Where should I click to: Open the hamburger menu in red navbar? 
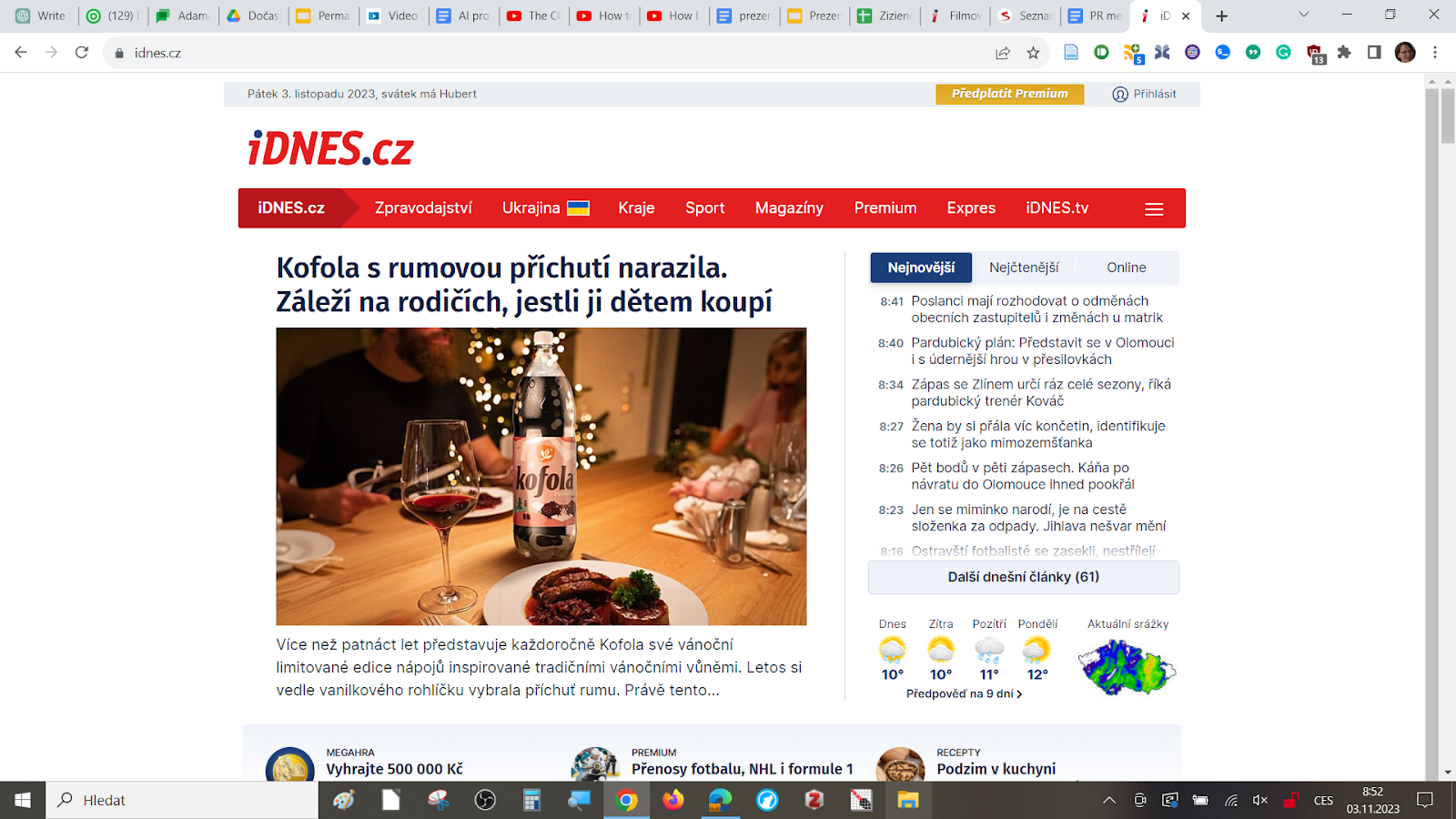pyautogui.click(x=1154, y=208)
